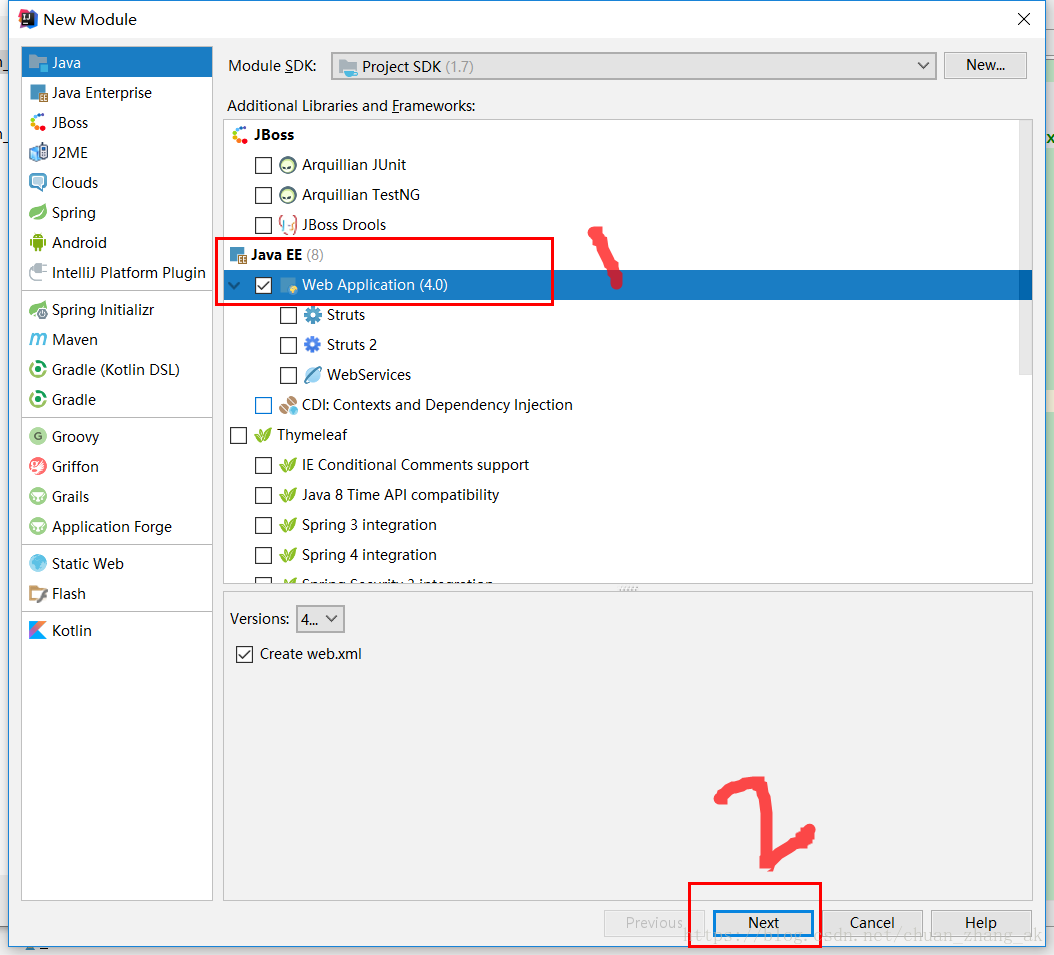Click the Clouds speech bubble icon
Viewport: 1054px width, 955px height.
pos(38,183)
